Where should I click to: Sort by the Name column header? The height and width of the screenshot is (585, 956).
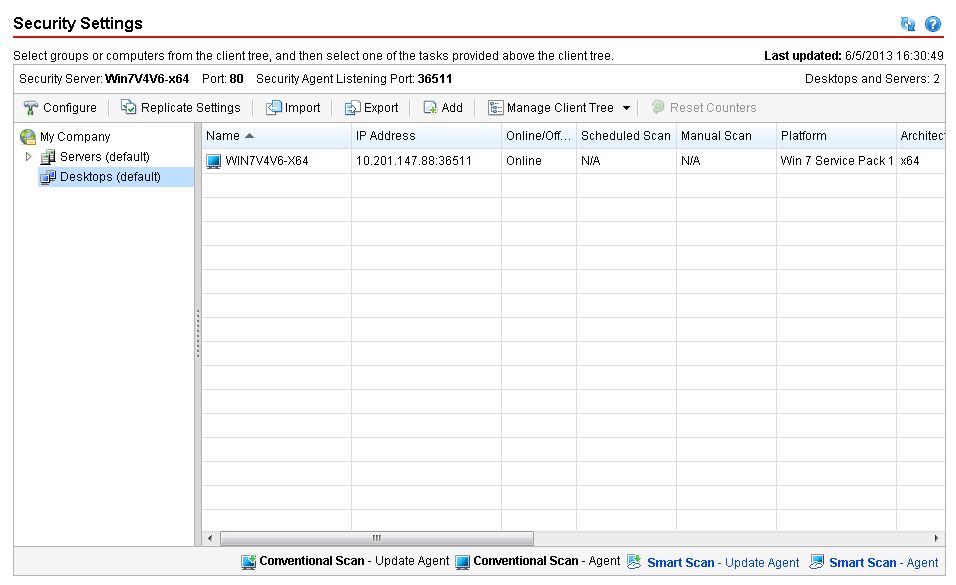point(230,136)
